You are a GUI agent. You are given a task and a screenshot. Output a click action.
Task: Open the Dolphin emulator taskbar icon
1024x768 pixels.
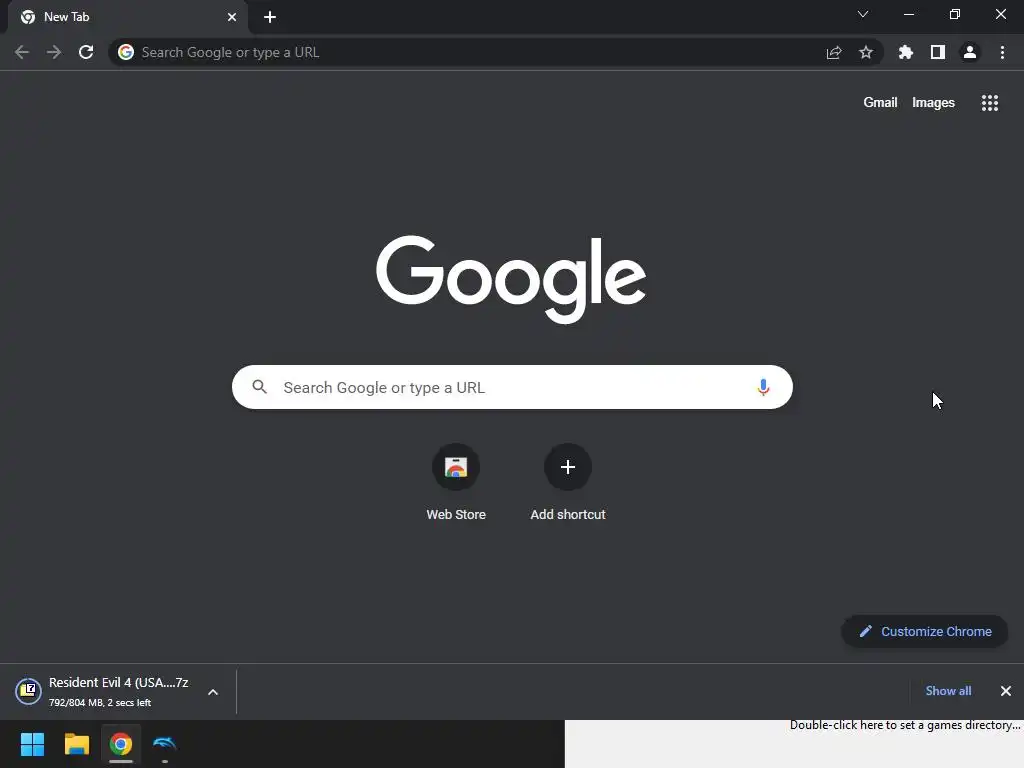click(165, 744)
